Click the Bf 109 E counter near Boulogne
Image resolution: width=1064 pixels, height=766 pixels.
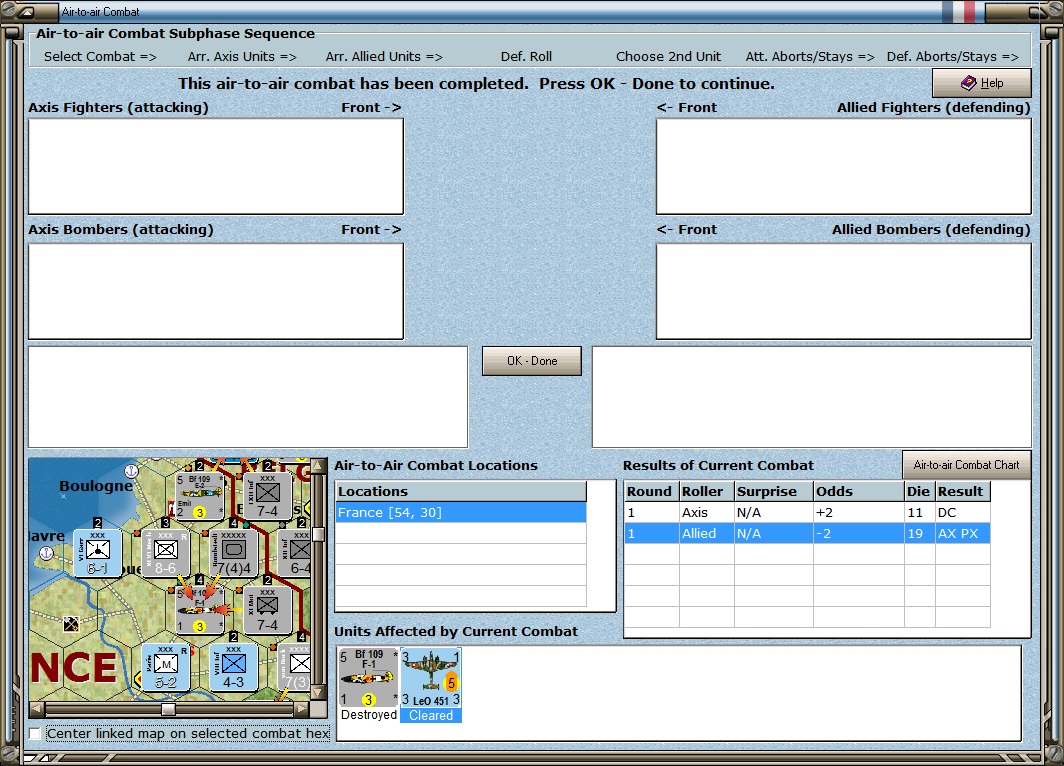click(x=200, y=496)
